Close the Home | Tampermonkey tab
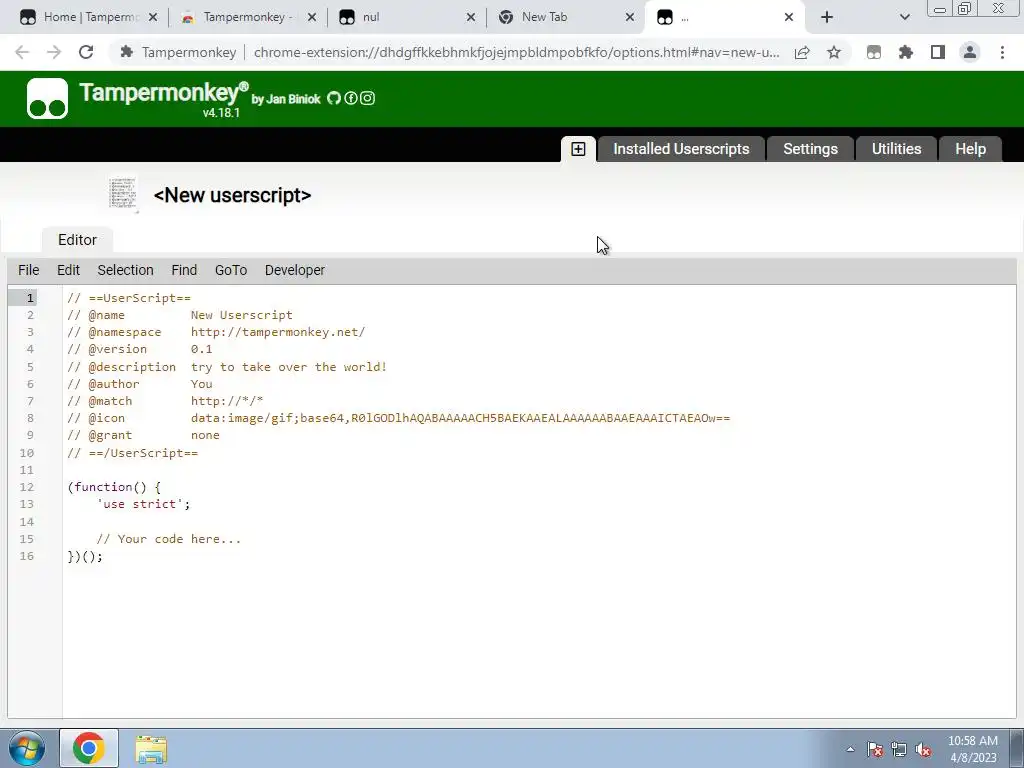The height and width of the screenshot is (768, 1024). click(x=153, y=17)
